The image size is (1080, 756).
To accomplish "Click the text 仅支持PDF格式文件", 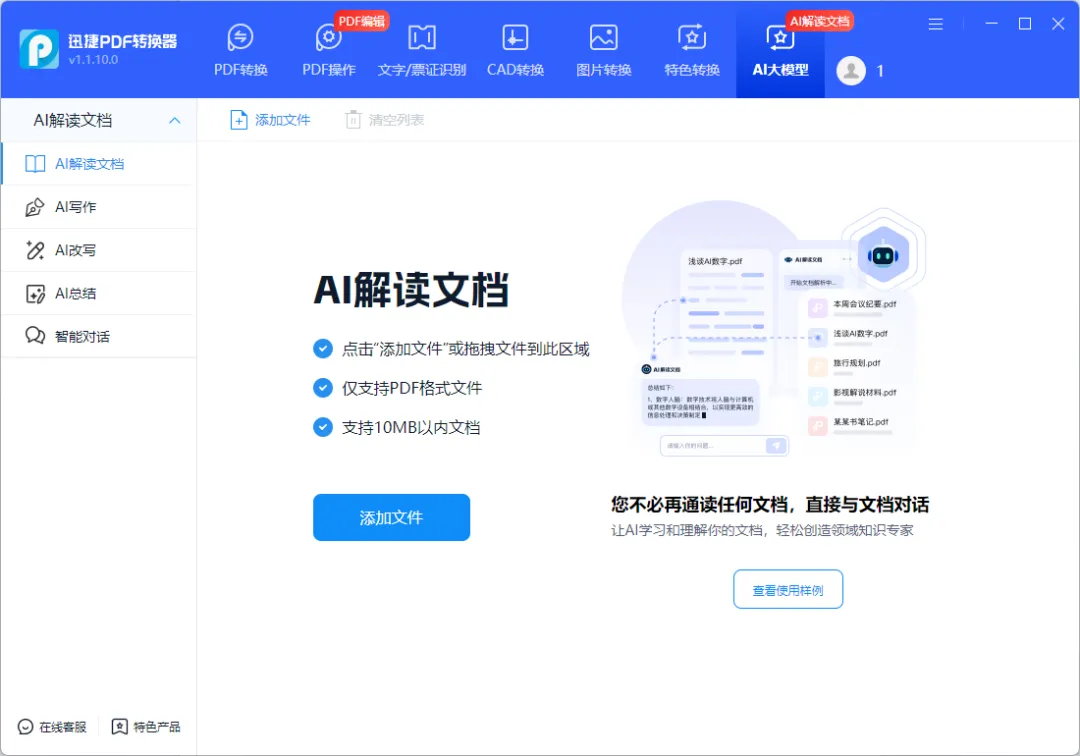I will tap(412, 388).
